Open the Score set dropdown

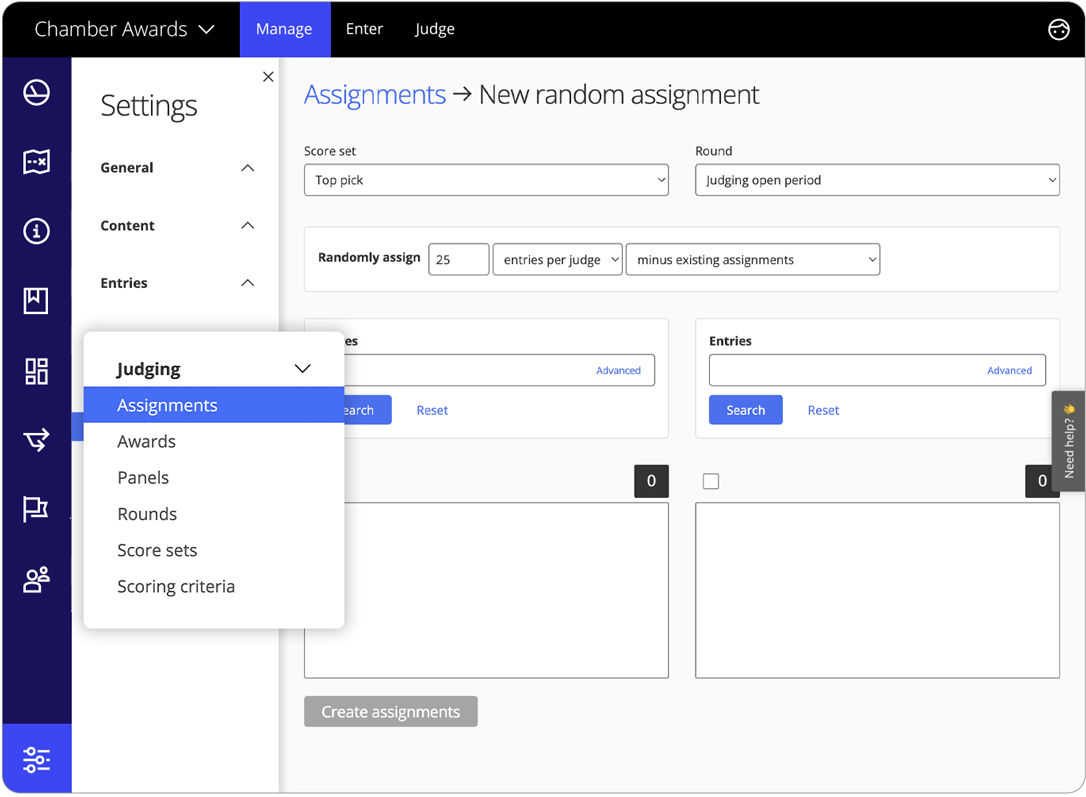point(486,180)
